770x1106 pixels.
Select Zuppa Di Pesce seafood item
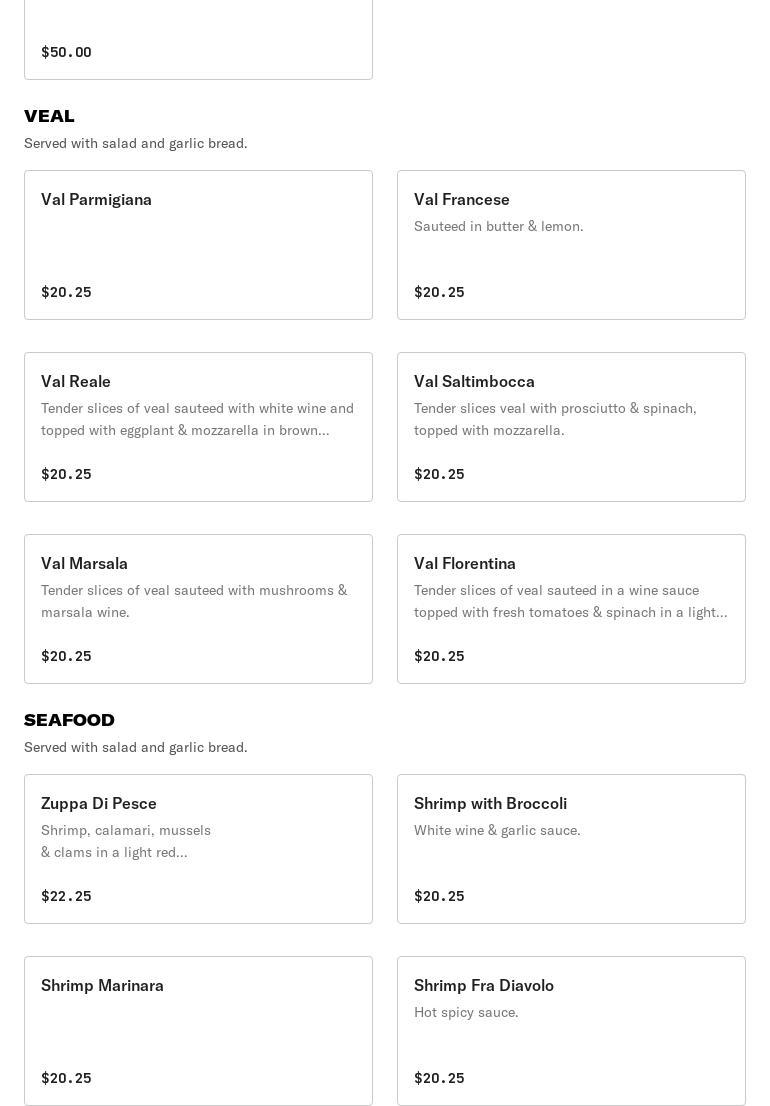[198, 849]
